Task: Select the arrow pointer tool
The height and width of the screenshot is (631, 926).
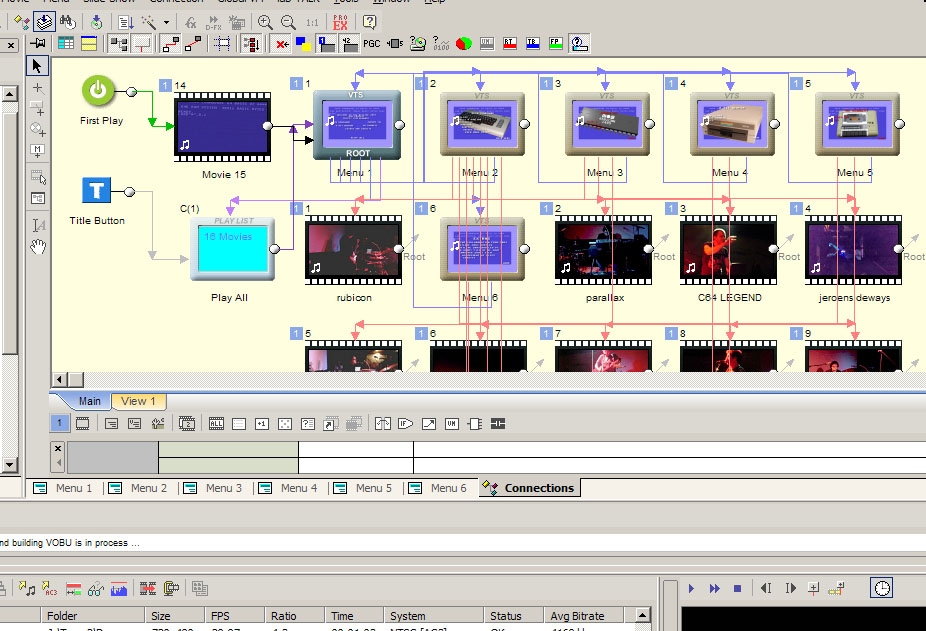Action: [x=38, y=66]
